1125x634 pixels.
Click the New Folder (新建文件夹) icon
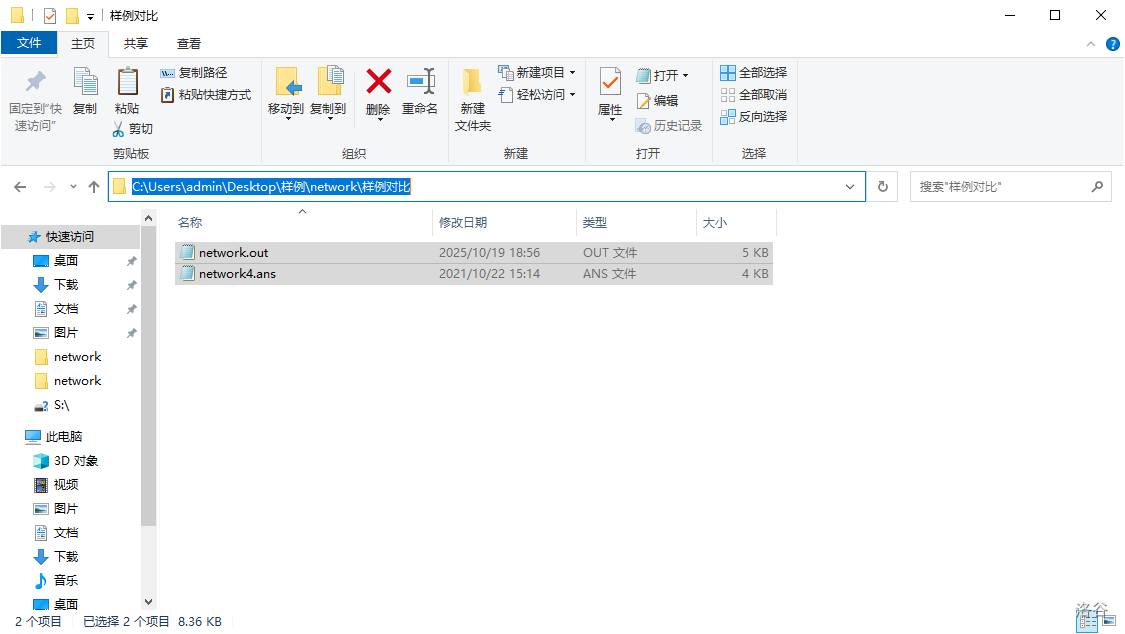[472, 82]
